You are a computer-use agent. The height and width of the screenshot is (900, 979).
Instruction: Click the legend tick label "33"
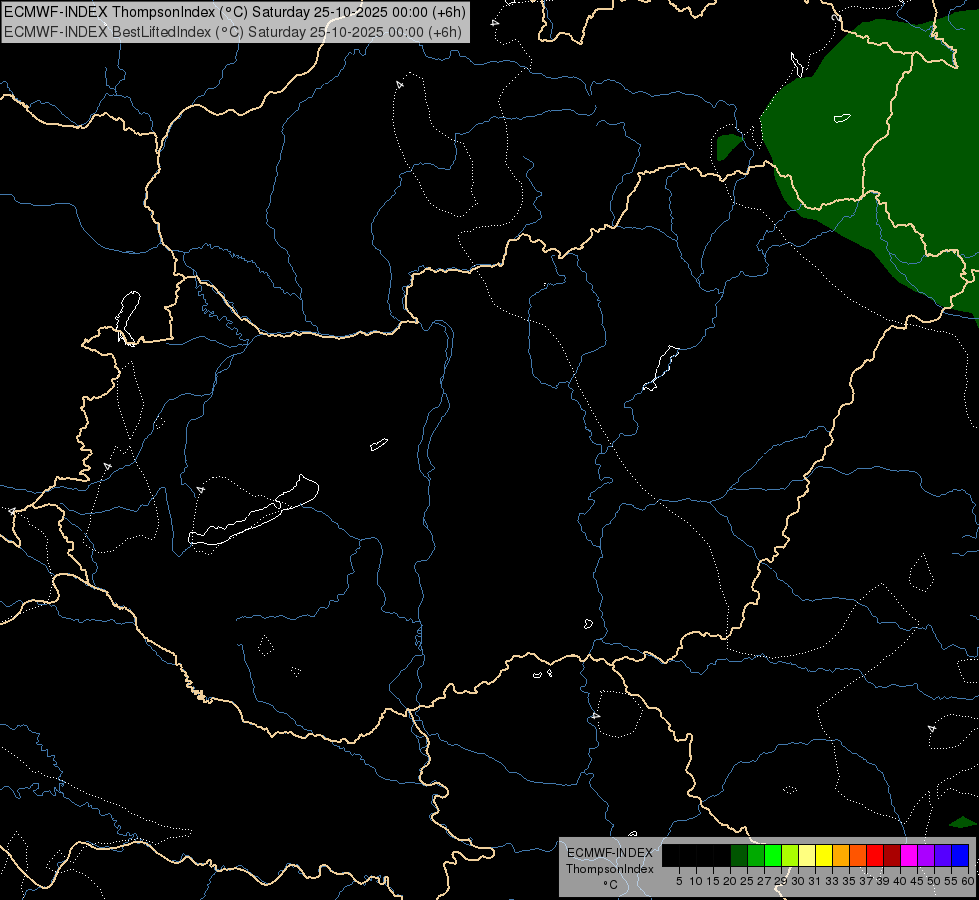tap(832, 881)
